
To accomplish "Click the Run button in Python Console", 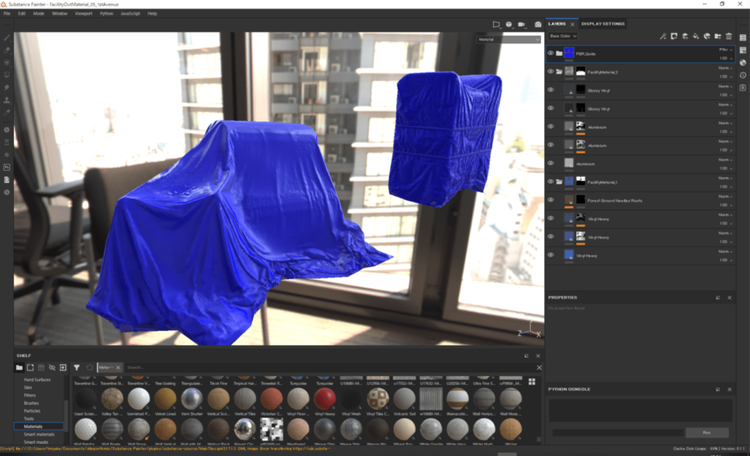I will pyautogui.click(x=706, y=433).
